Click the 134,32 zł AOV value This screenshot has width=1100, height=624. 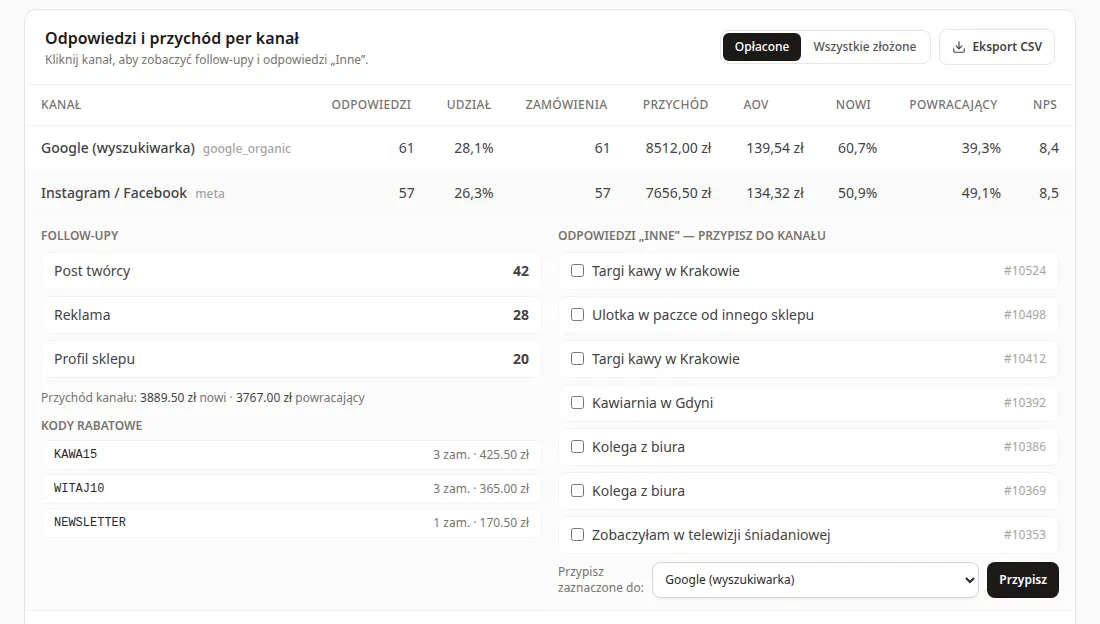point(775,193)
